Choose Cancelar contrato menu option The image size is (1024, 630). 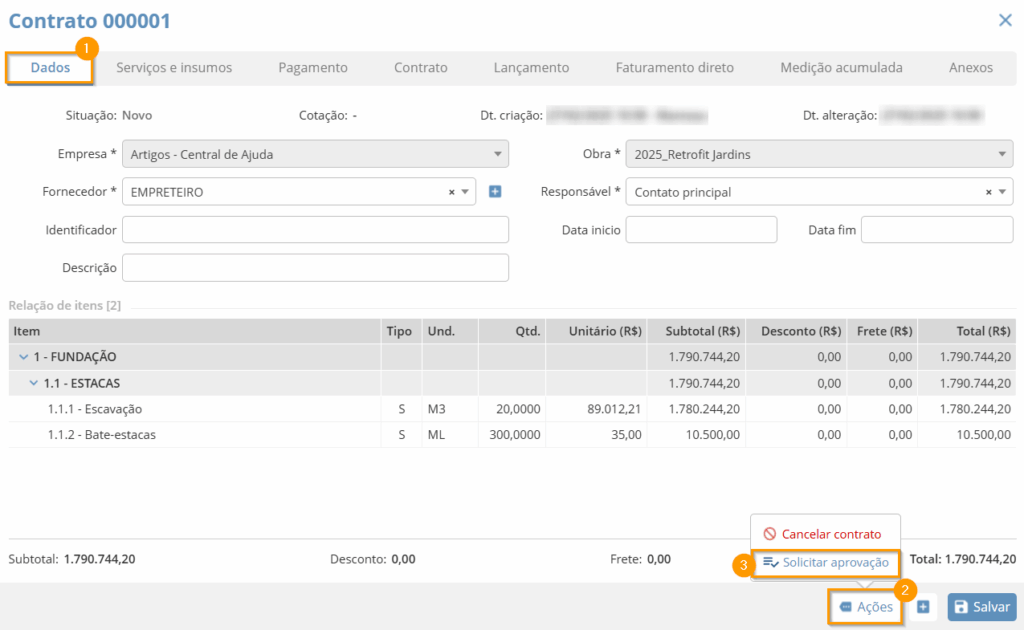pyautogui.click(x=830, y=534)
